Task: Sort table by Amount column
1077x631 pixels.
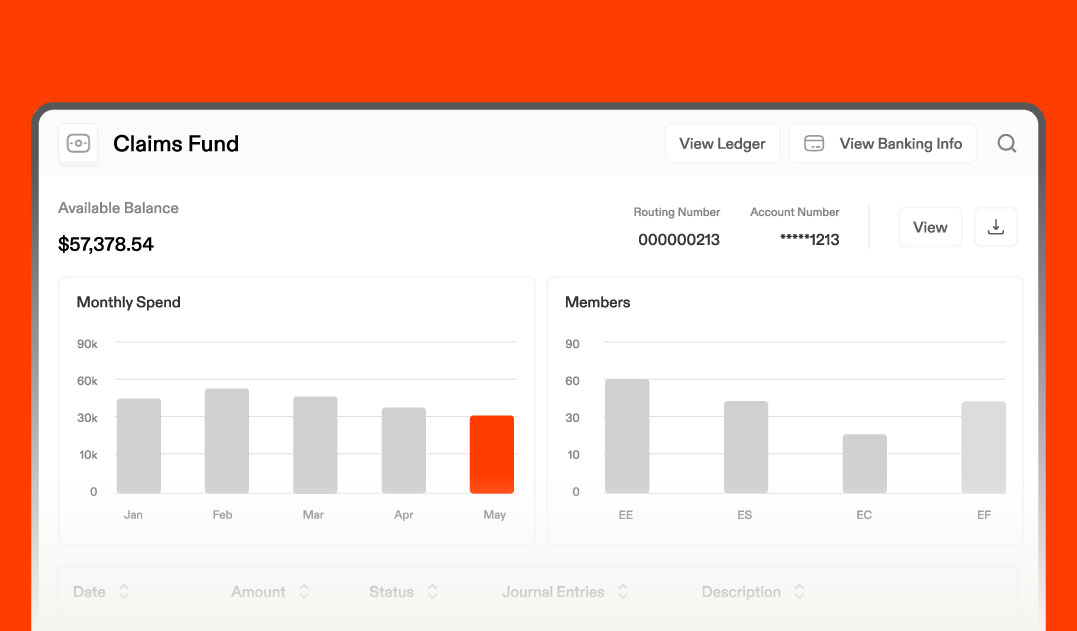Action: 270,592
